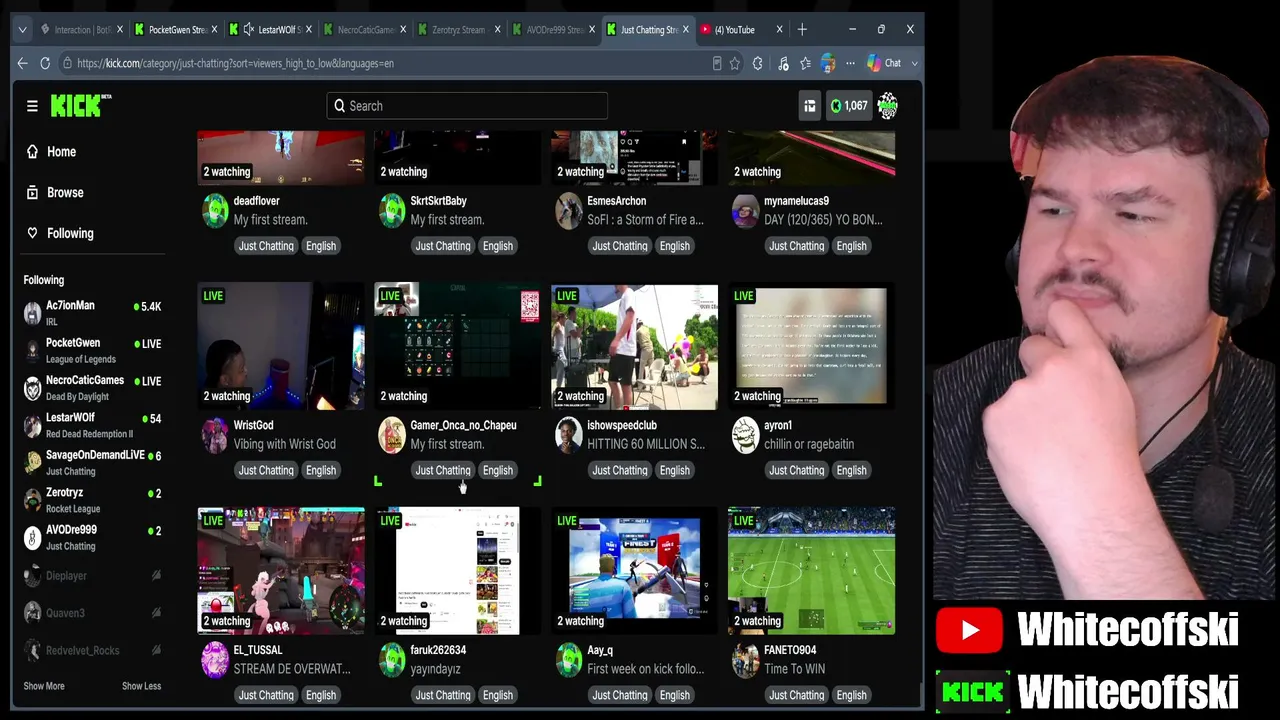Open SavageOnDemandLiVE avatar in Following list
This screenshot has height=720, width=1280.
(33, 462)
